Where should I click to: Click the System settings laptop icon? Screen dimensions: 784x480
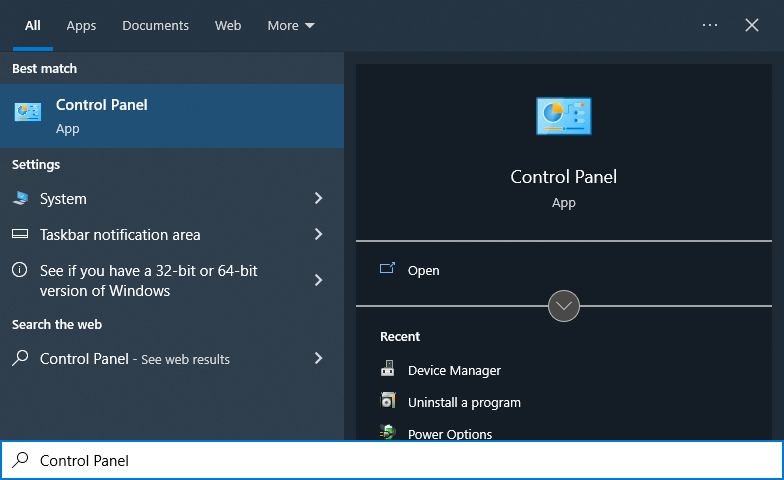click(x=20, y=198)
